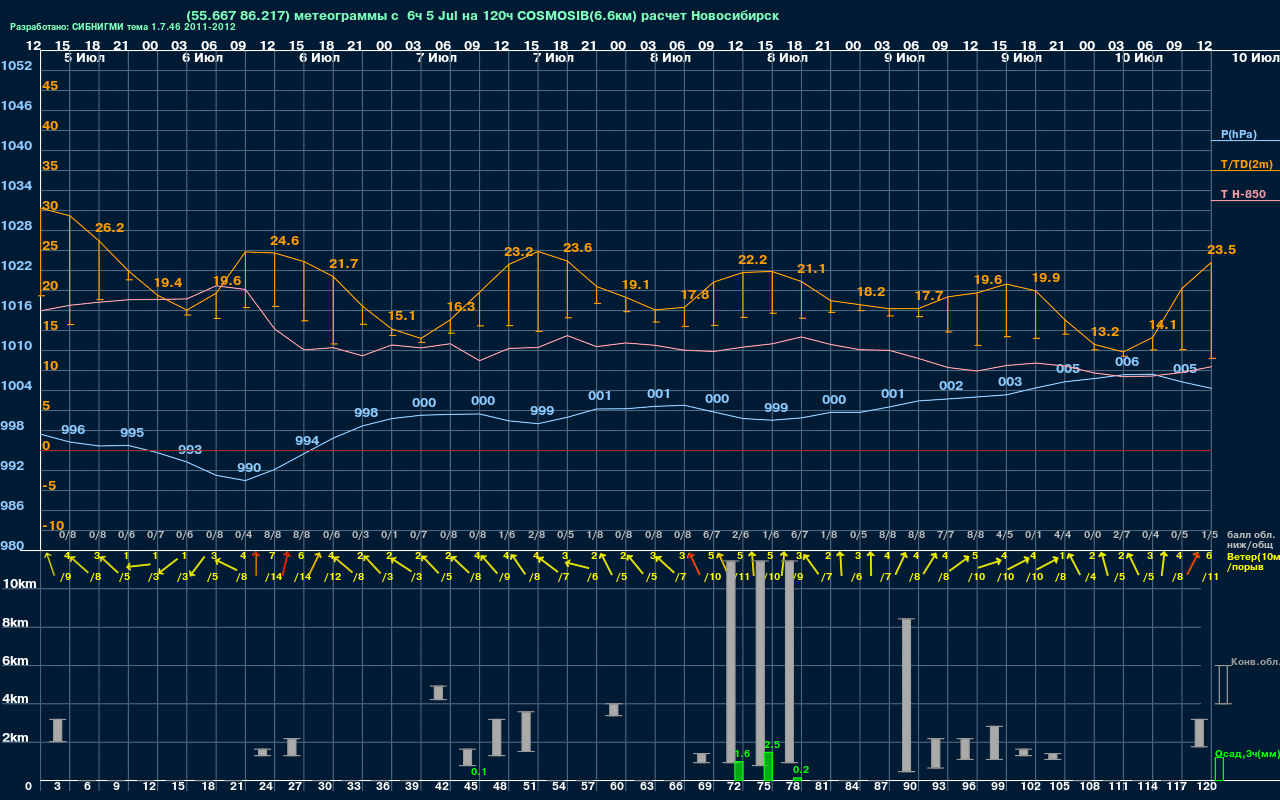Click the 993 pressure curve label
Image resolution: width=1280 pixels, height=800 pixels.
[190, 450]
